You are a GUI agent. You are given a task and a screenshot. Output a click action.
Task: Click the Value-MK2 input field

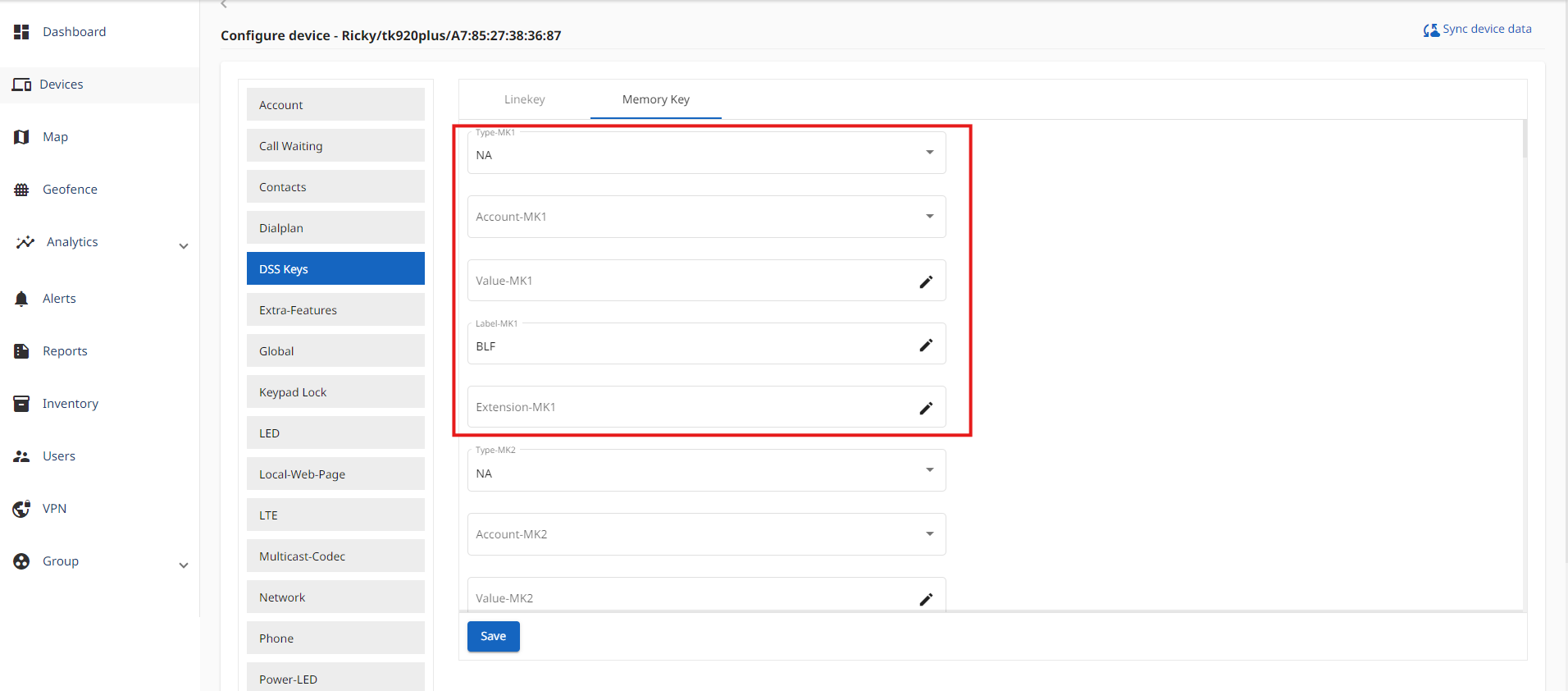point(689,598)
